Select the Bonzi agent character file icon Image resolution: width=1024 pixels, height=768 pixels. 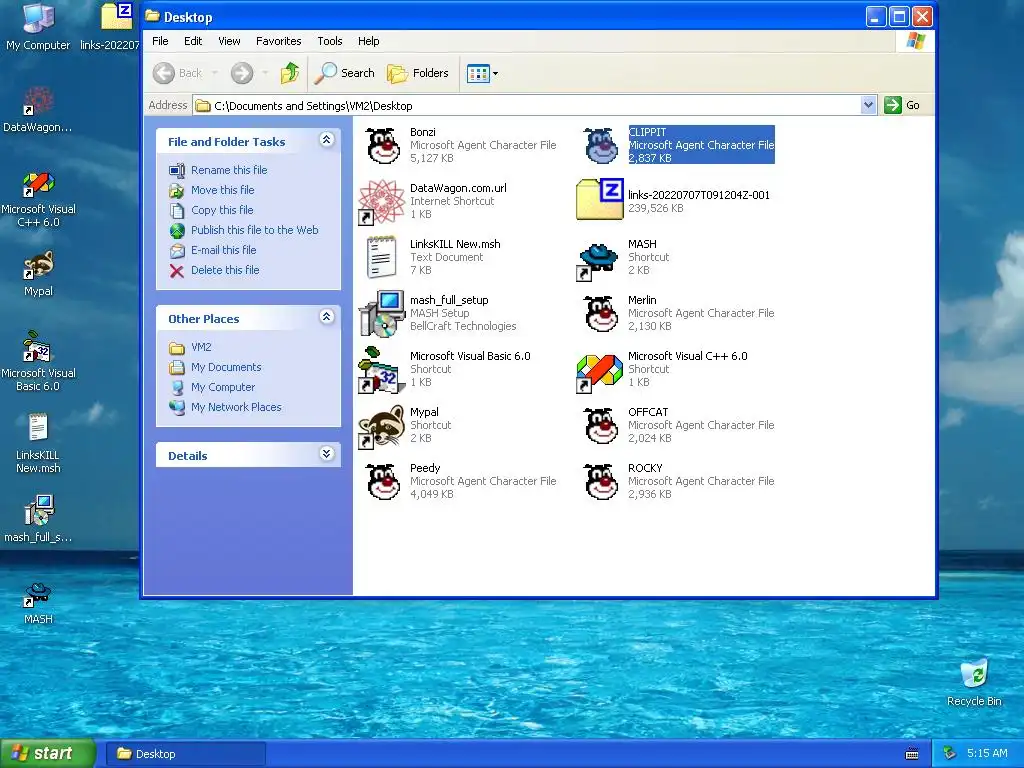tap(383, 146)
